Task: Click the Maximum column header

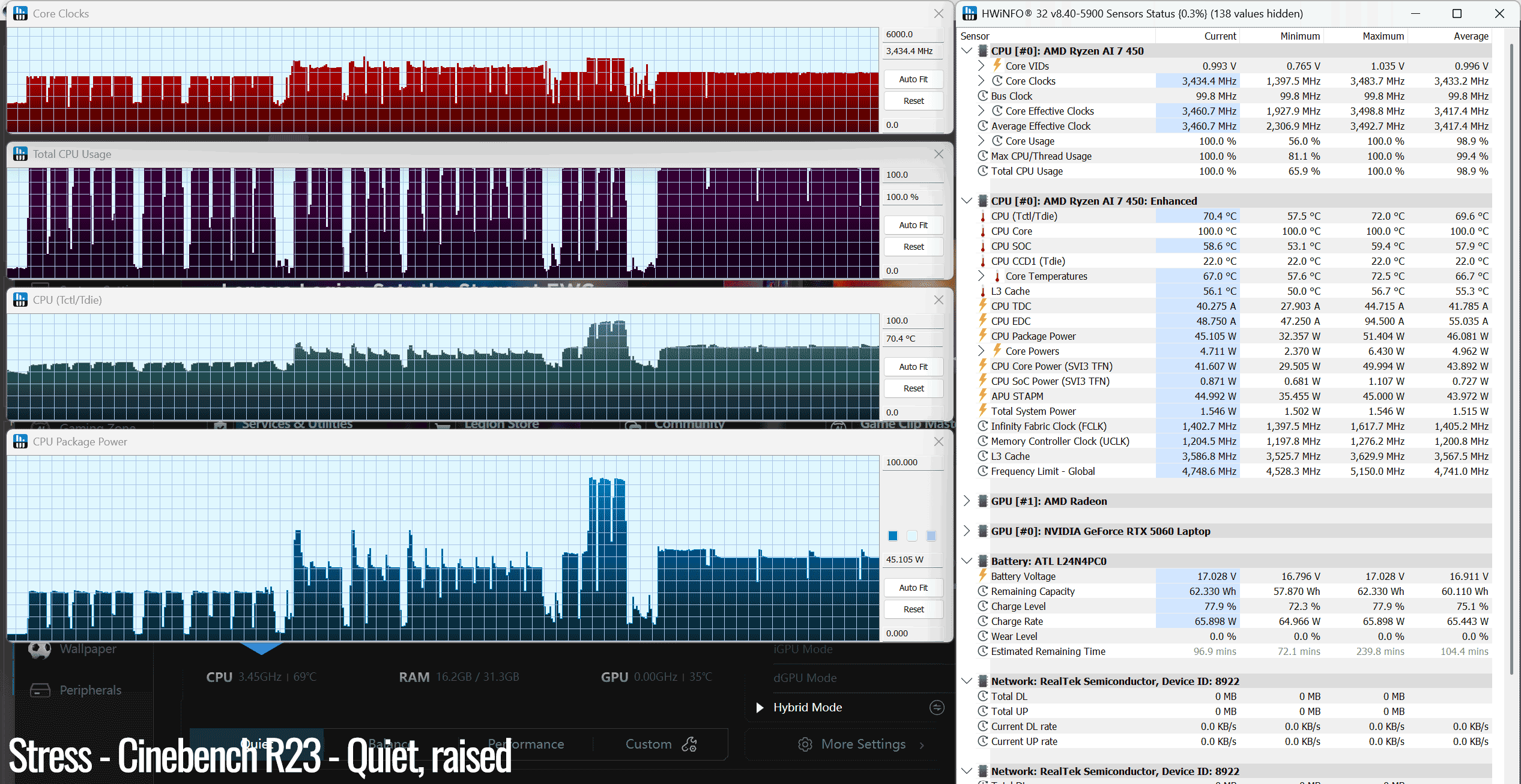Action: point(1383,36)
